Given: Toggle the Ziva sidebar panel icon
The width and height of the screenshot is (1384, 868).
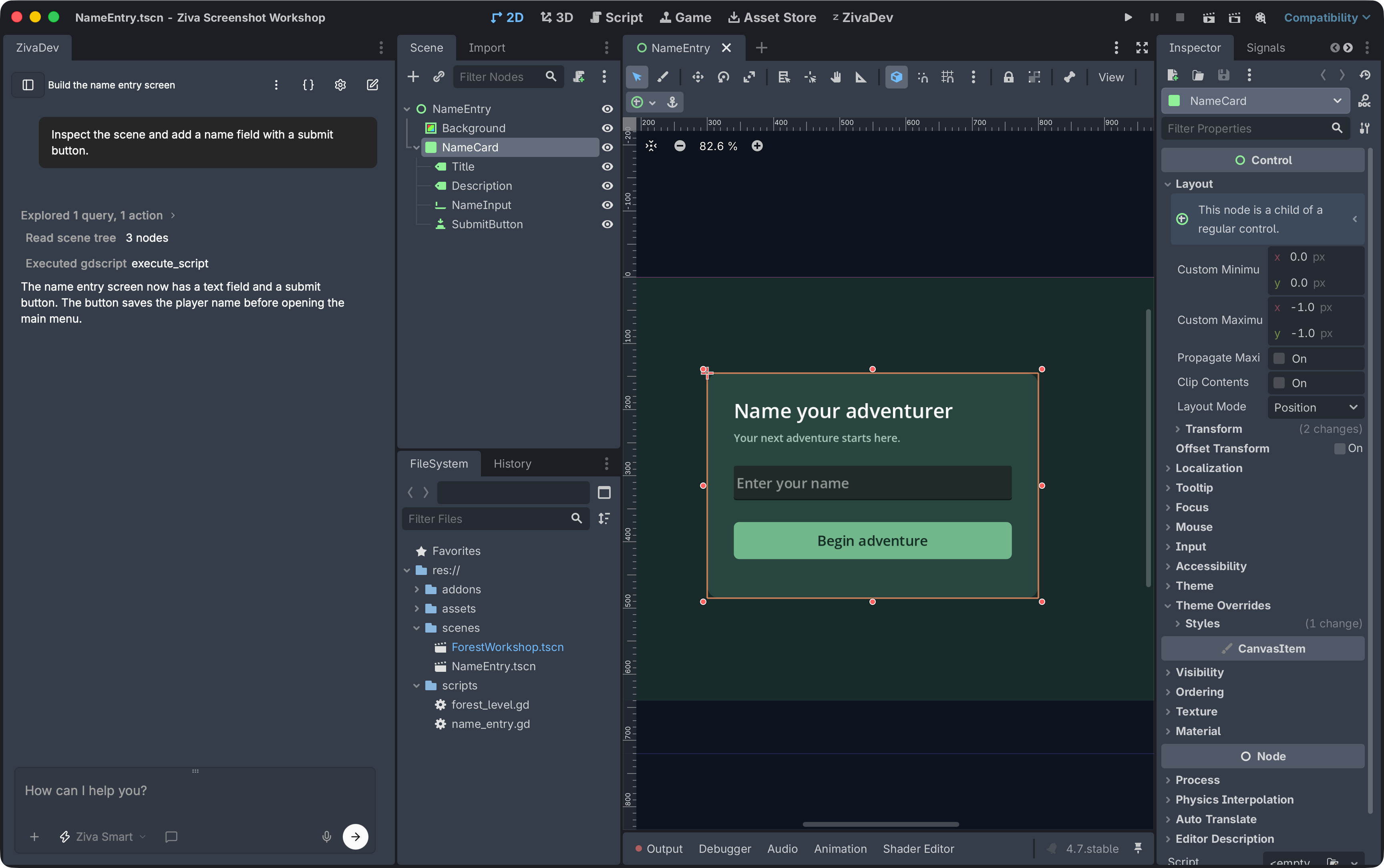Looking at the screenshot, I should [28, 85].
